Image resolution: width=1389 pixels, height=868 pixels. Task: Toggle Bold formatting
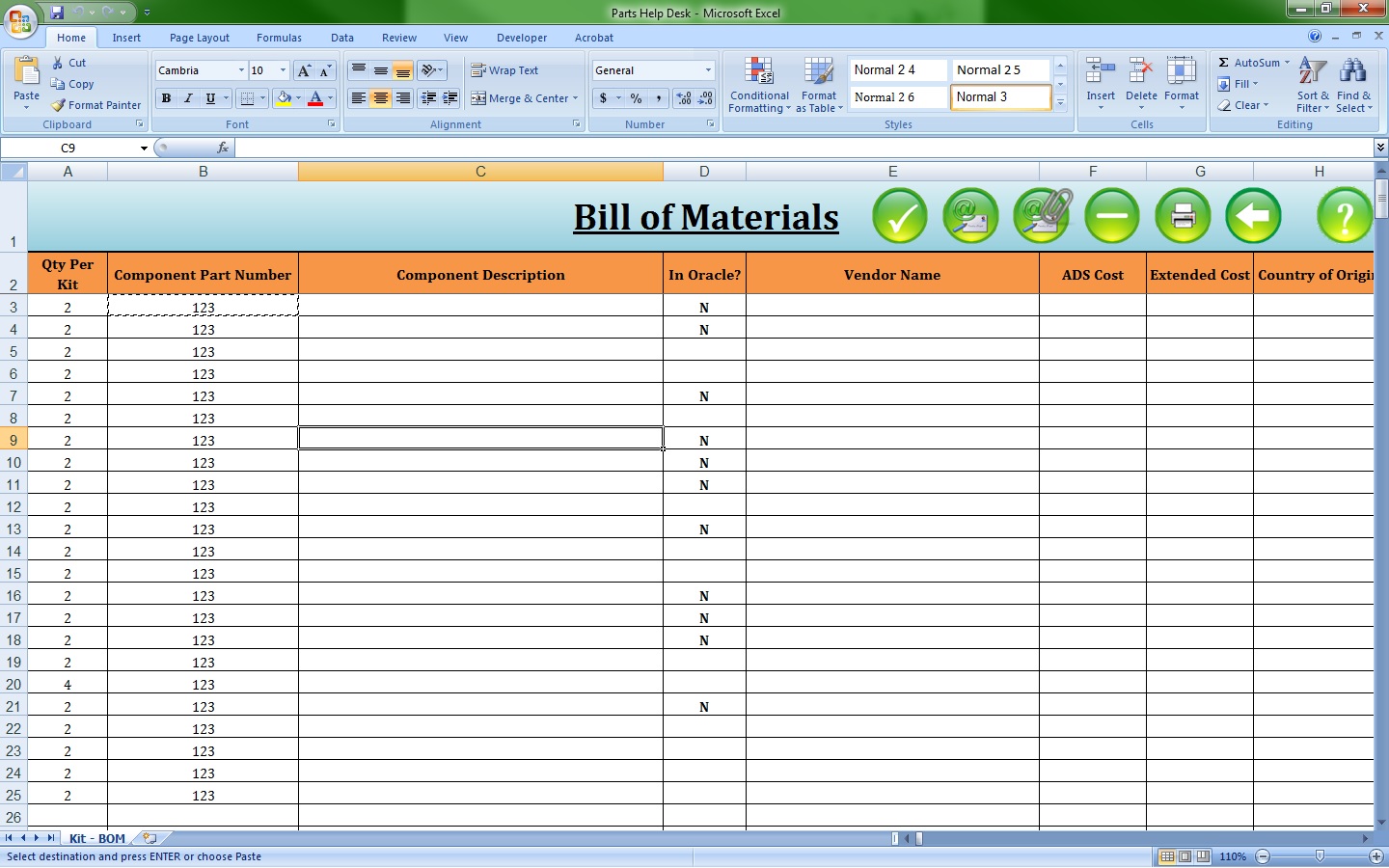coord(166,98)
